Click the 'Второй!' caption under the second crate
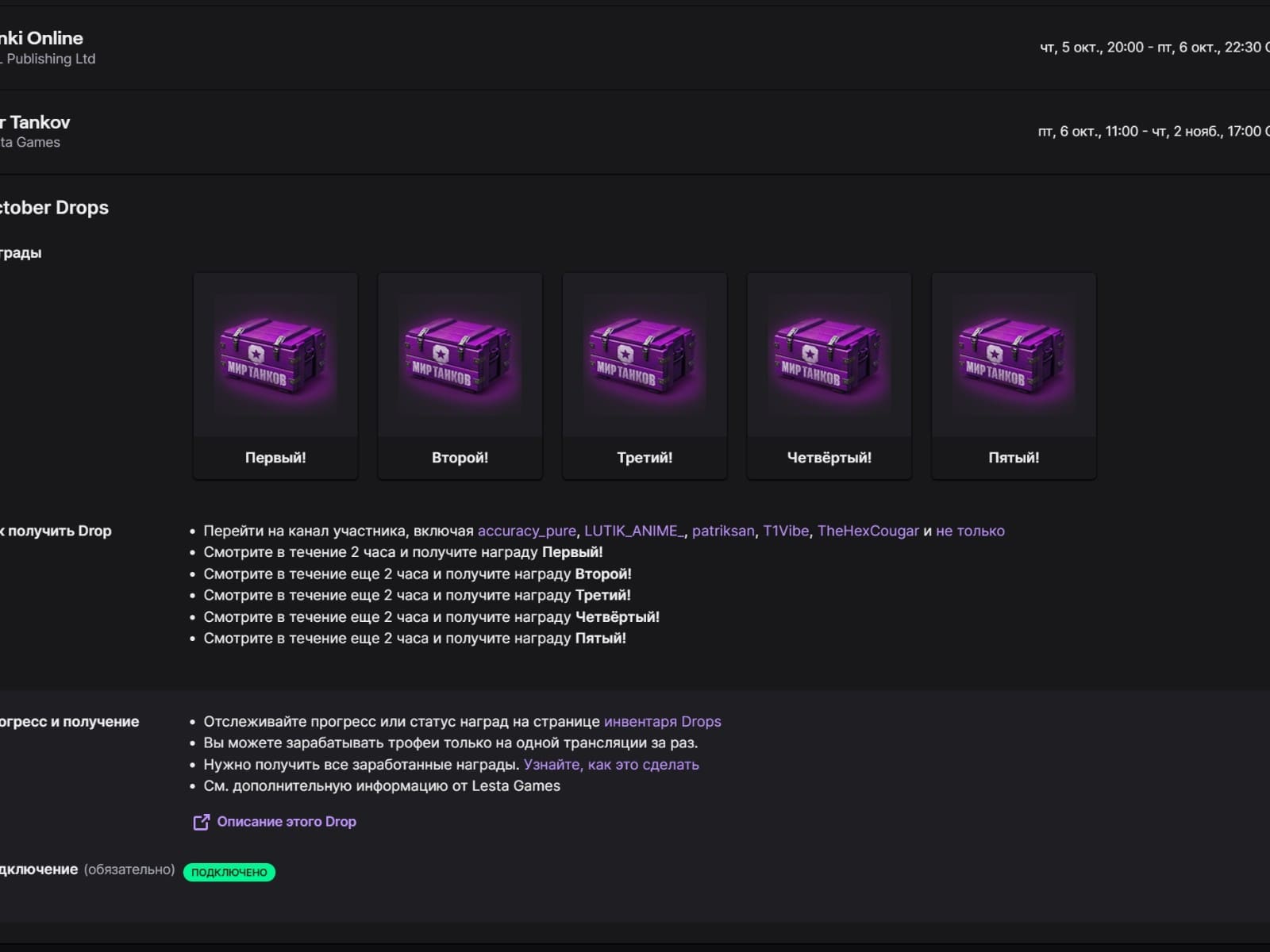 click(460, 458)
